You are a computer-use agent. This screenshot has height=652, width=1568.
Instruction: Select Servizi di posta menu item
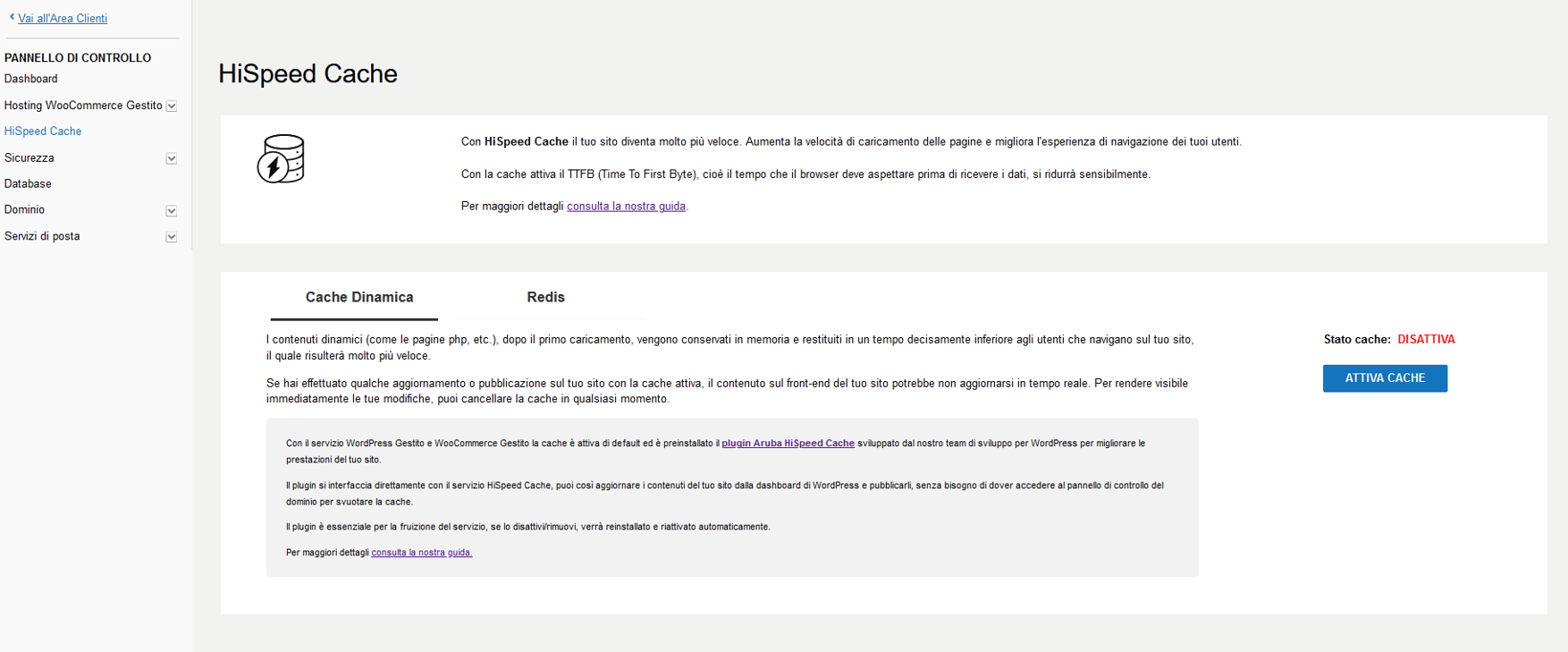42,237
